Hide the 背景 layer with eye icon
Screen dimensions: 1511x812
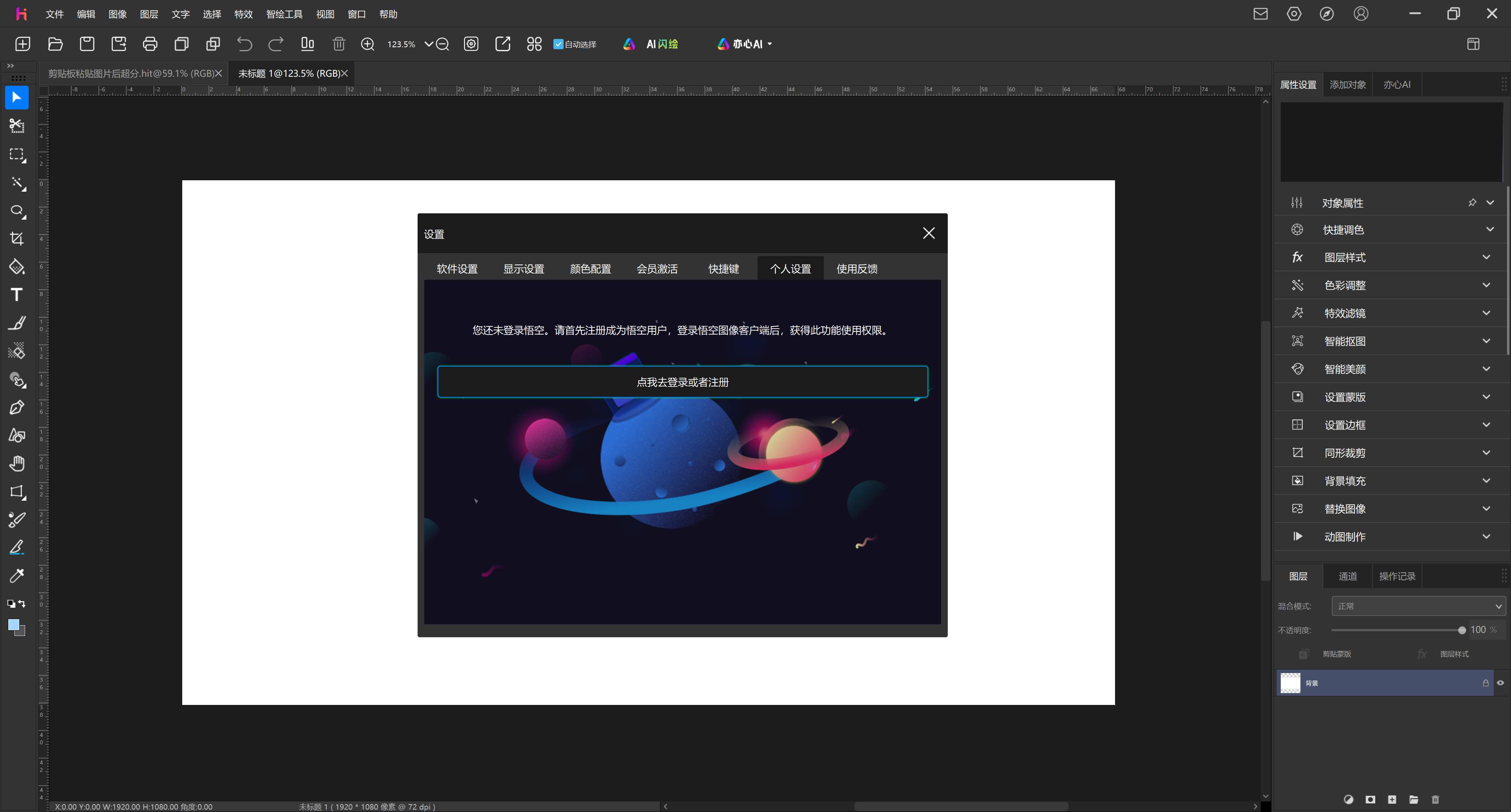pyautogui.click(x=1500, y=683)
